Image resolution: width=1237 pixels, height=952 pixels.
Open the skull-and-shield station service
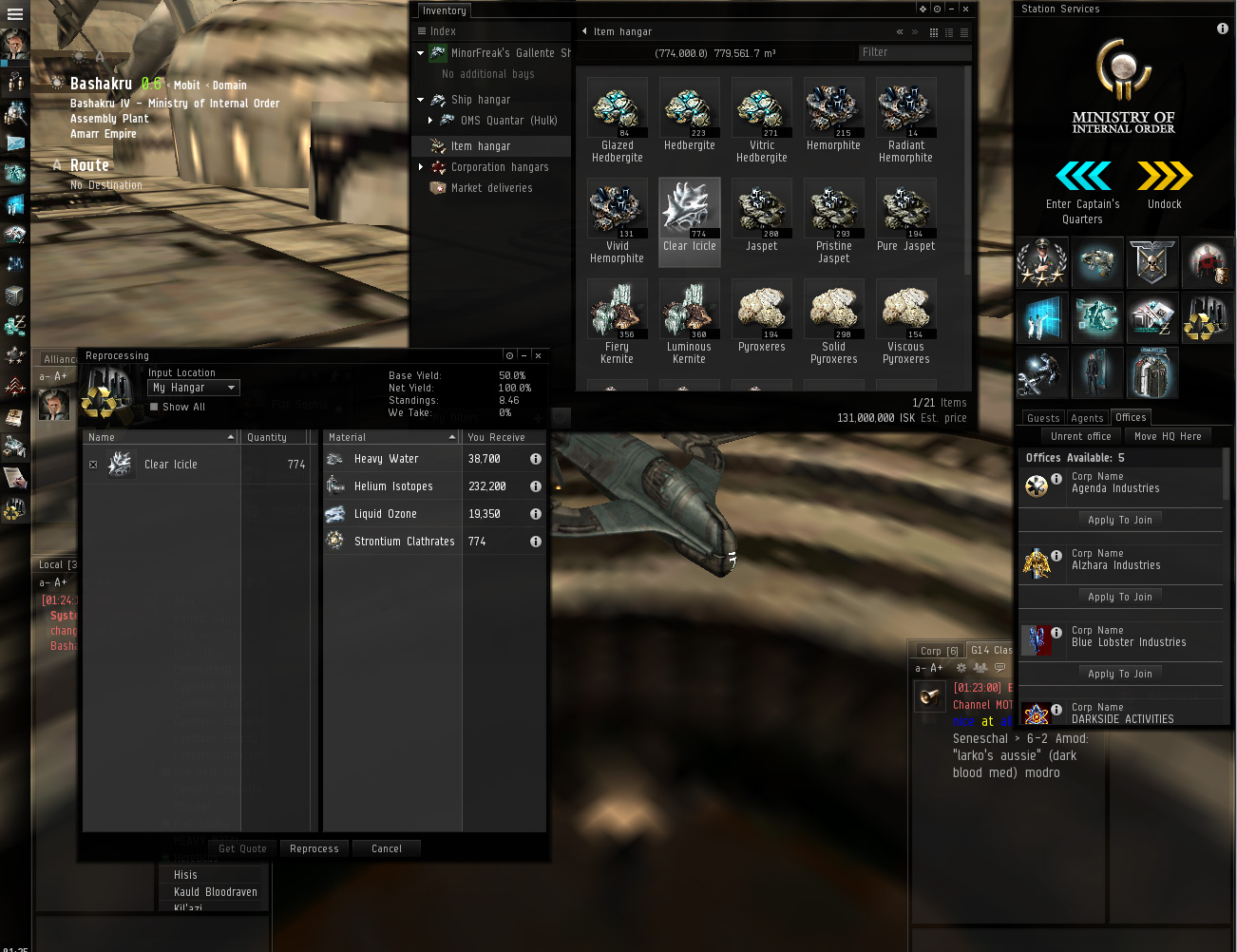[1152, 263]
